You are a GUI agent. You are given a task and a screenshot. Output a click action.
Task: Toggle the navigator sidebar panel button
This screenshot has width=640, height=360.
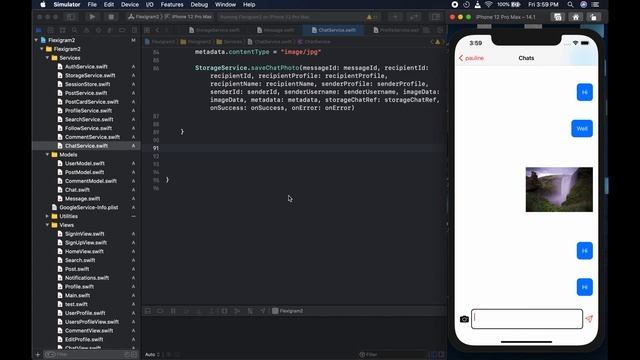coord(71,17)
